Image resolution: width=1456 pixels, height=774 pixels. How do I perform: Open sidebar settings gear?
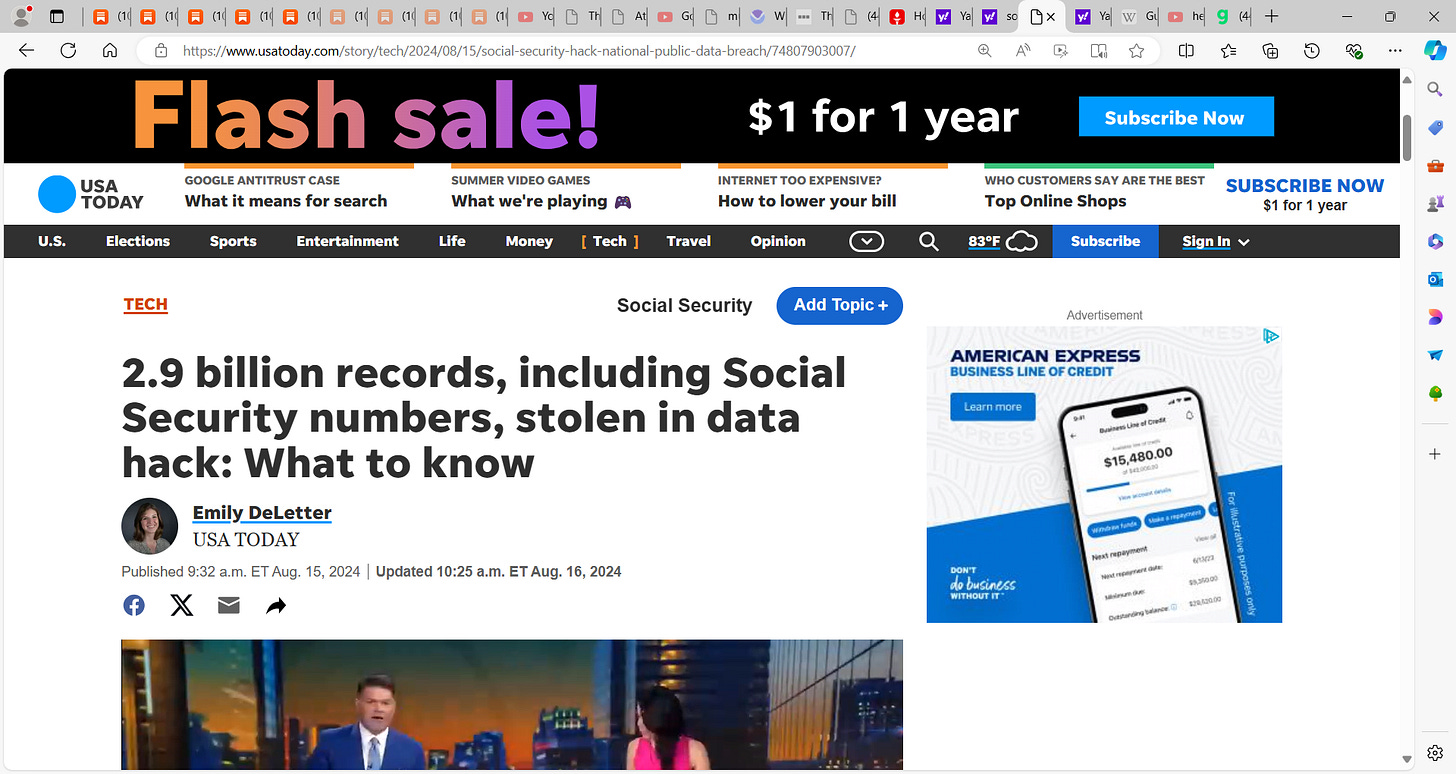click(1435, 754)
